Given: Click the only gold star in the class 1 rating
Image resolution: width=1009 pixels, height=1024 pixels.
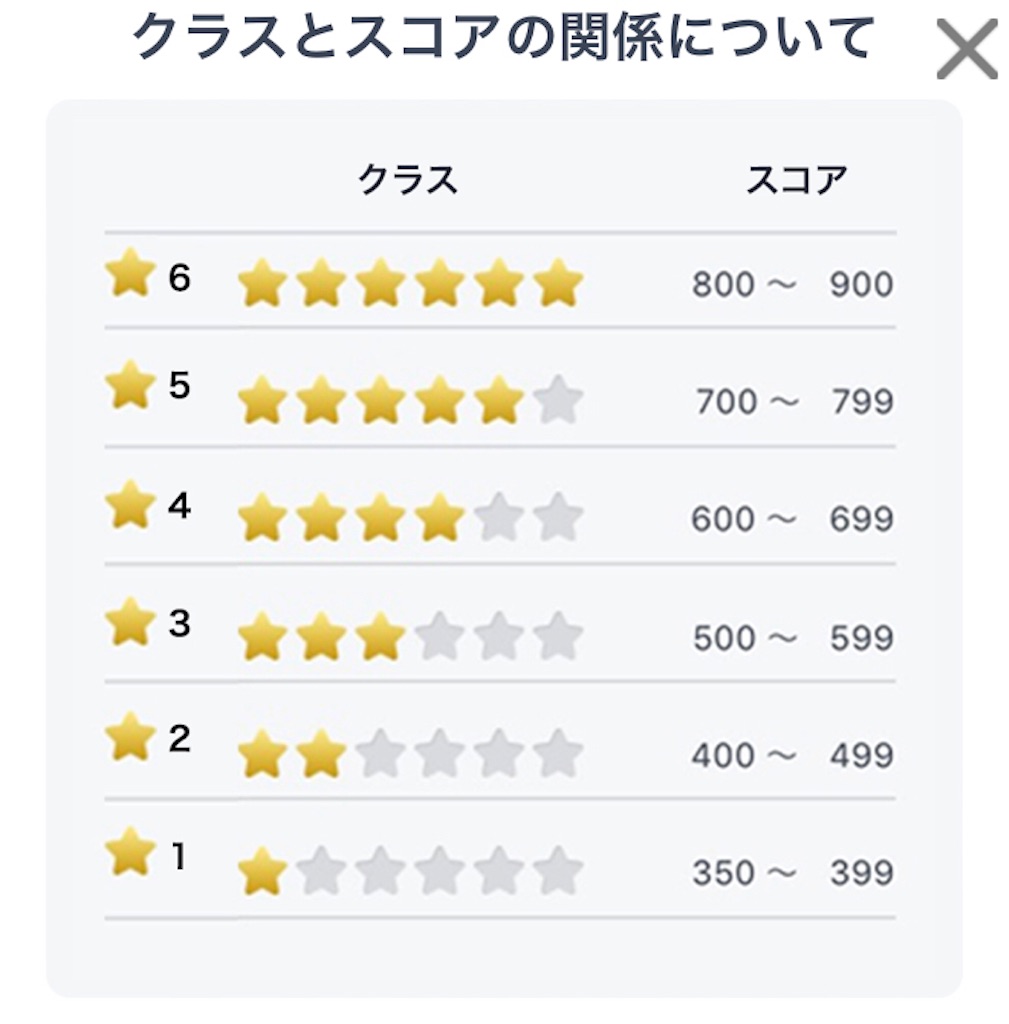Looking at the screenshot, I should (263, 871).
